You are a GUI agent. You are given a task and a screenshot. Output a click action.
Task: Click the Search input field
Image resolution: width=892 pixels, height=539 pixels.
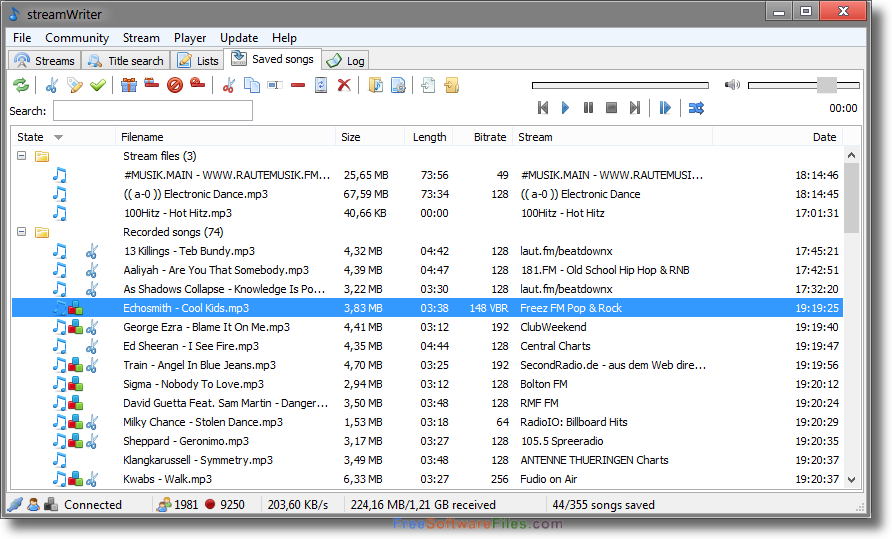pos(153,110)
